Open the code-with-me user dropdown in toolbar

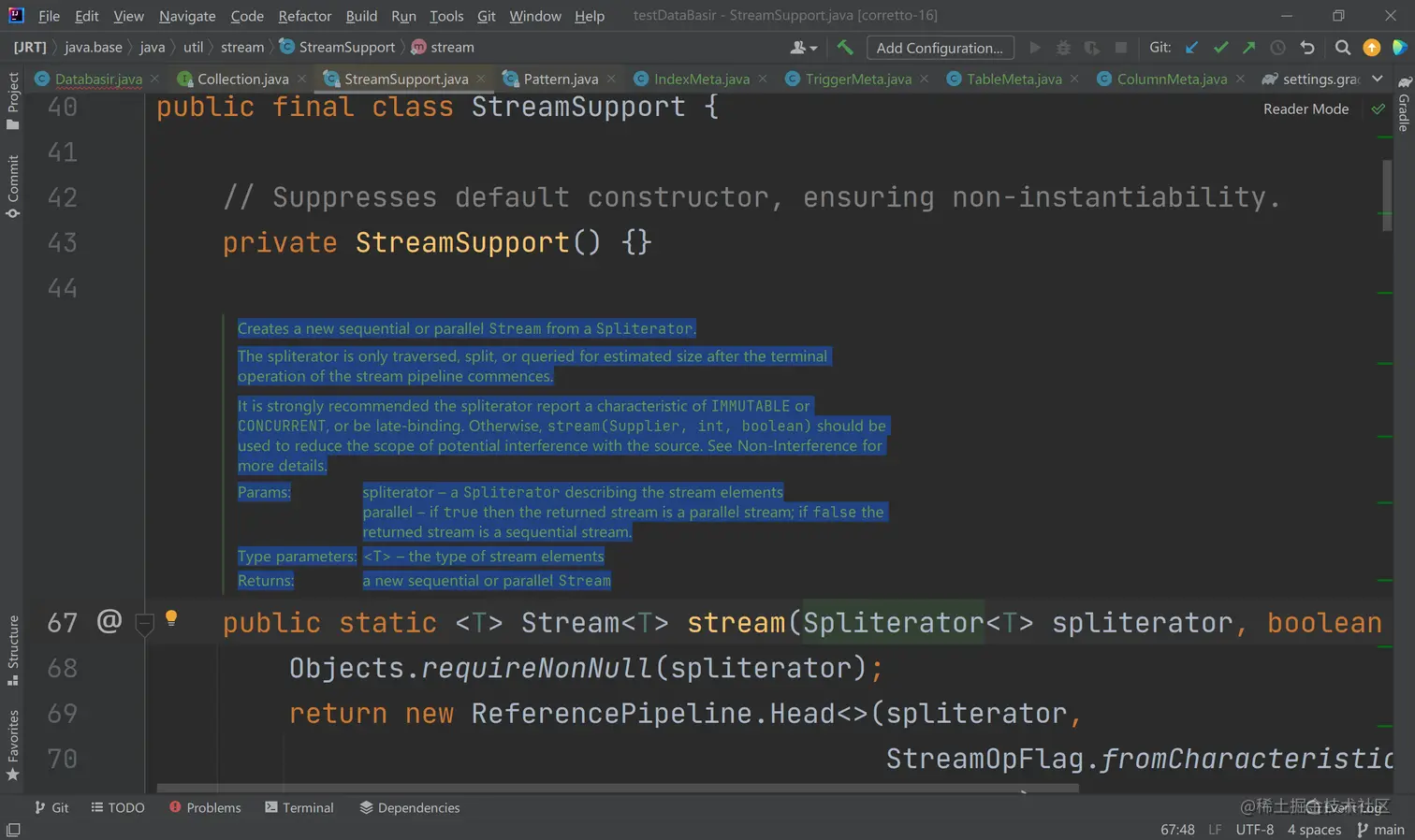pos(803,48)
